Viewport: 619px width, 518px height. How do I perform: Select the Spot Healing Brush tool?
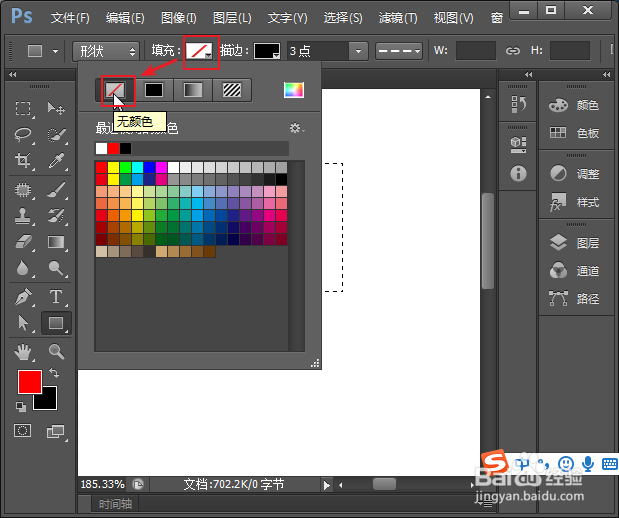tap(23, 190)
